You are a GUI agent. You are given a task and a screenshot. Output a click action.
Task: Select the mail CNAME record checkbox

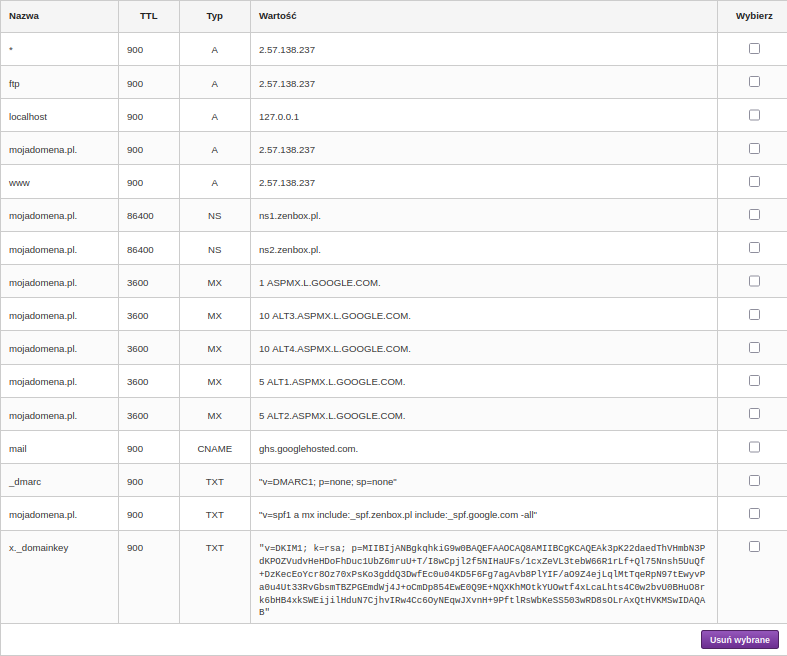pyautogui.click(x=754, y=447)
